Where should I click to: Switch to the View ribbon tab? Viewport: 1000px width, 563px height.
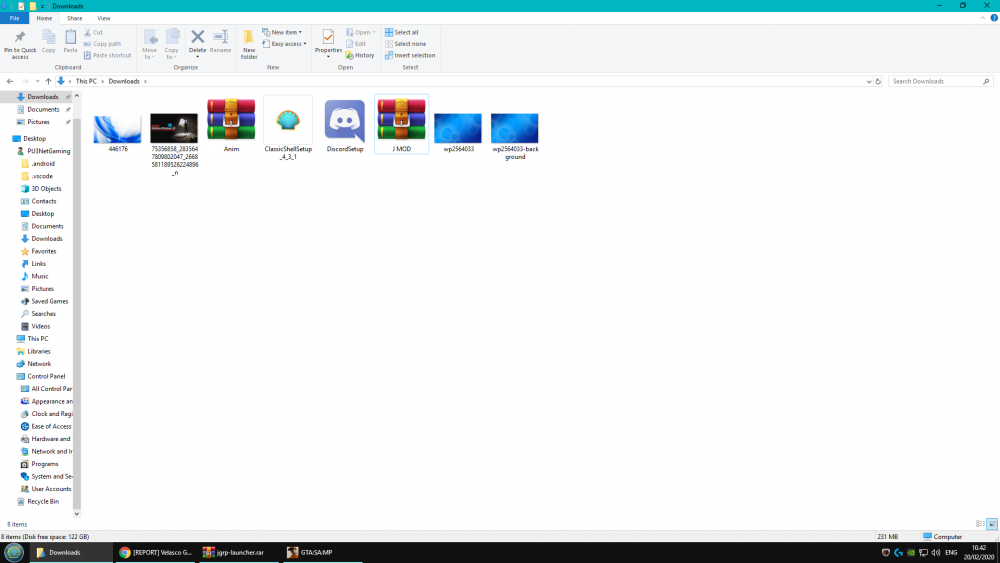(x=104, y=18)
